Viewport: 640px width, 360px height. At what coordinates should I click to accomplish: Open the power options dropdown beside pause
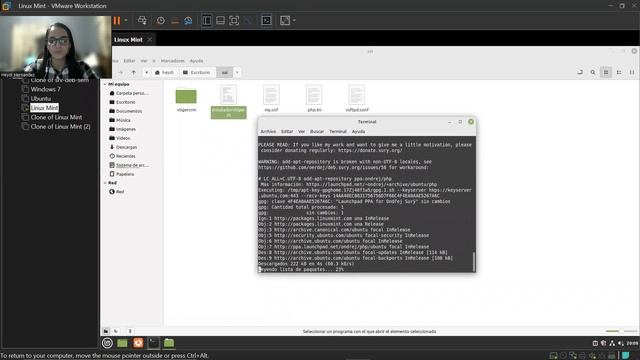point(126,20)
